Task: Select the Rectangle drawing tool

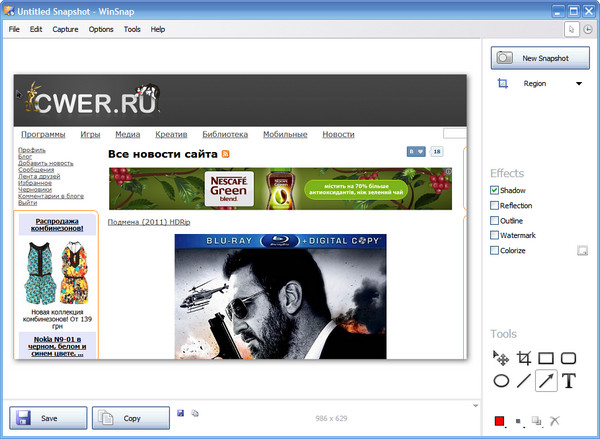Action: tap(546, 358)
